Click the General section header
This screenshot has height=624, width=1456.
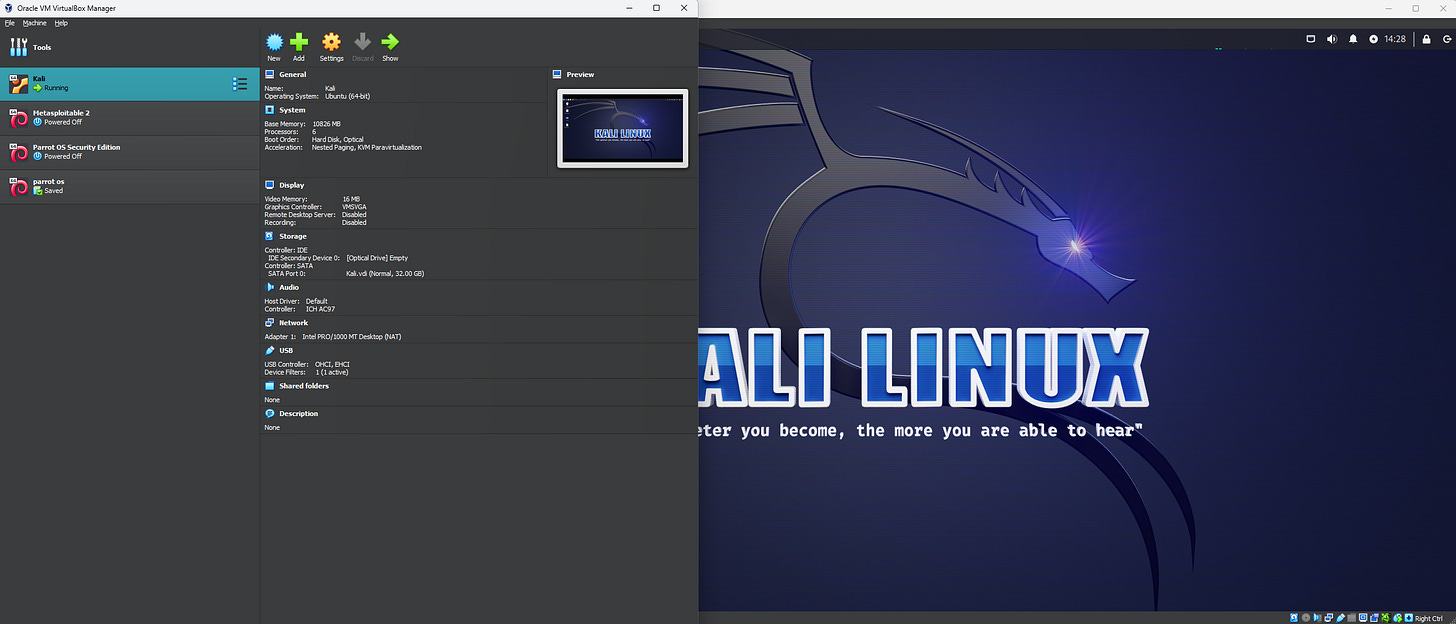(293, 74)
